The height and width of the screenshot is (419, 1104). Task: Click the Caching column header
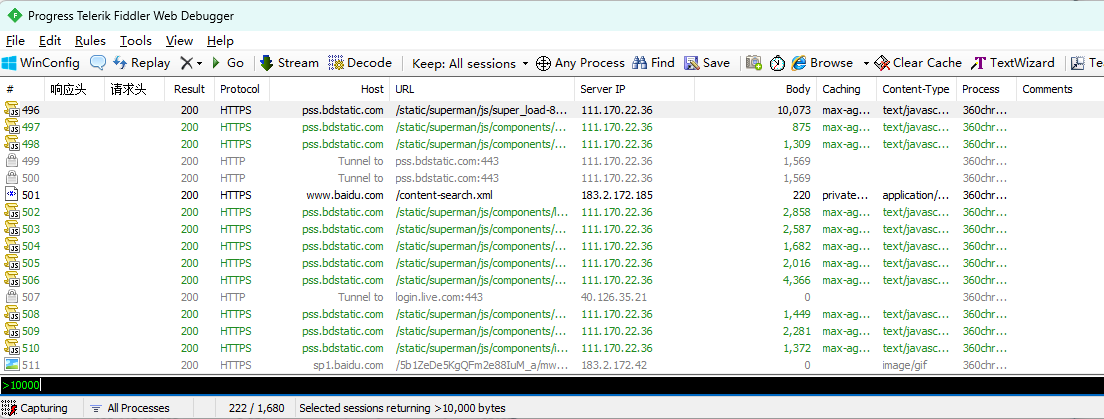[847, 89]
